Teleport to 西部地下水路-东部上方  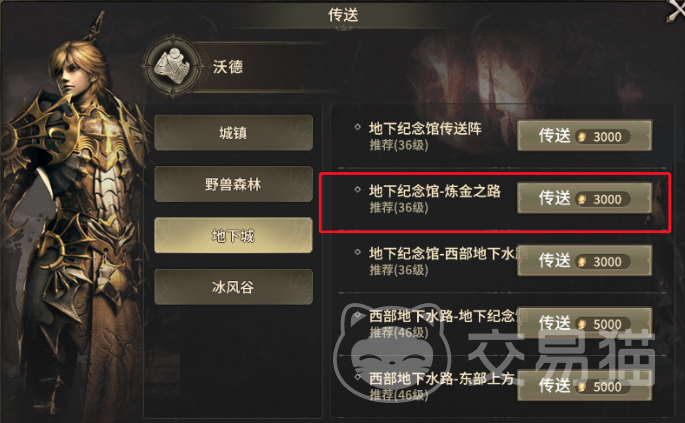point(585,386)
